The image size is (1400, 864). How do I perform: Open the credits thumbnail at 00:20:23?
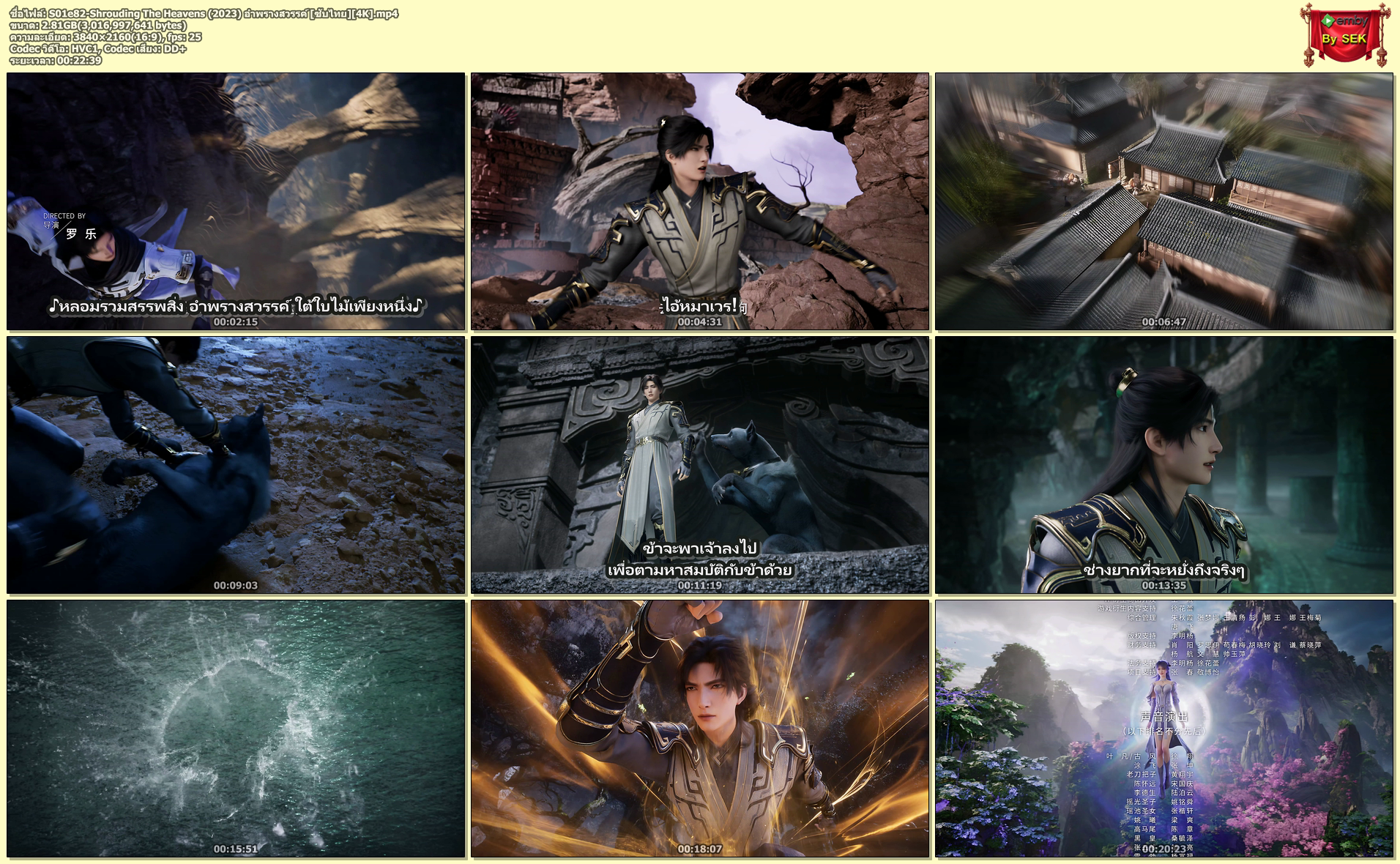[x=1164, y=729]
